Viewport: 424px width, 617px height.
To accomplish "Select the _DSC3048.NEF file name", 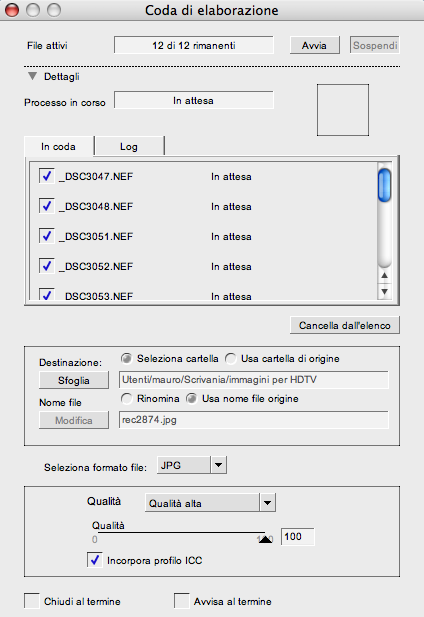I will 96,207.
